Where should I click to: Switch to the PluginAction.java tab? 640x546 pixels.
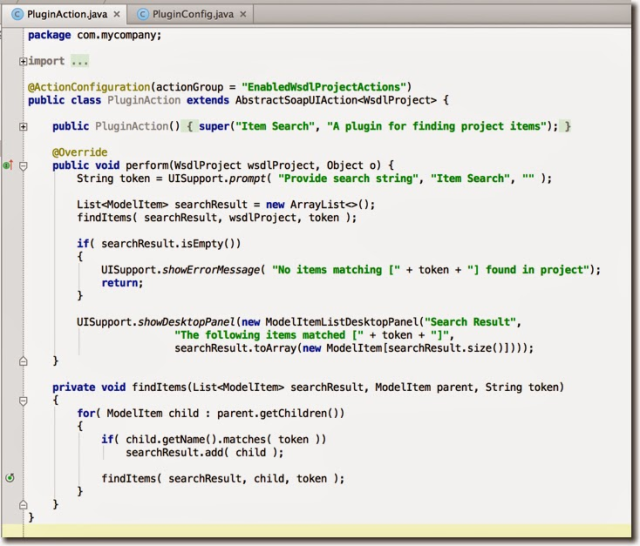64,14
